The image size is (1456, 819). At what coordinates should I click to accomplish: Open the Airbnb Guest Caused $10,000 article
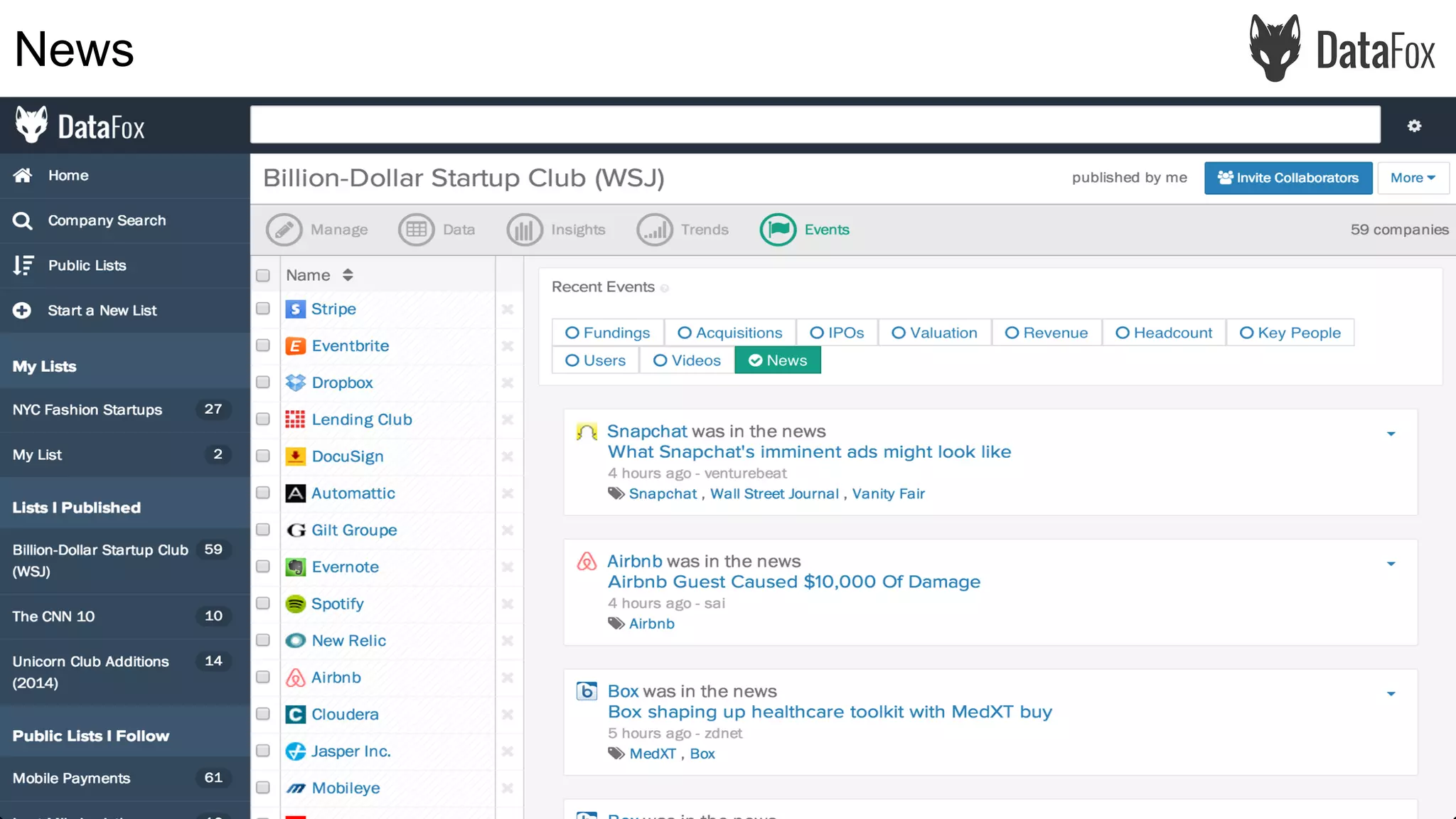coord(793,582)
